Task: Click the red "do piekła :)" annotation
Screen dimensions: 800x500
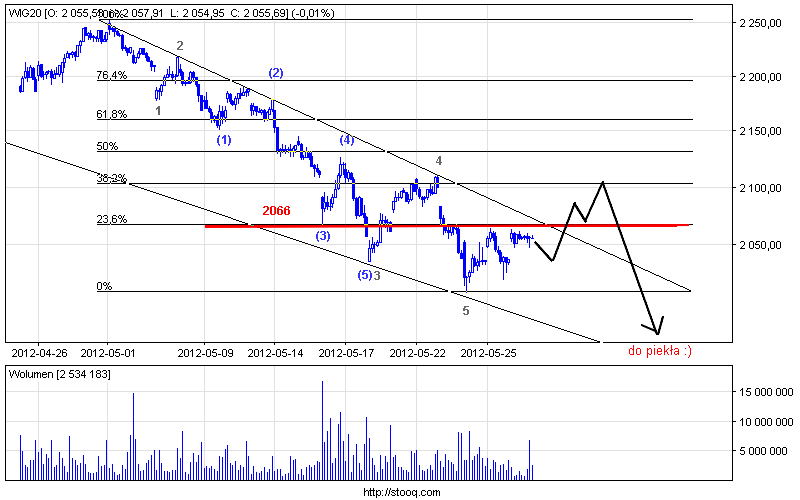Action: click(660, 351)
